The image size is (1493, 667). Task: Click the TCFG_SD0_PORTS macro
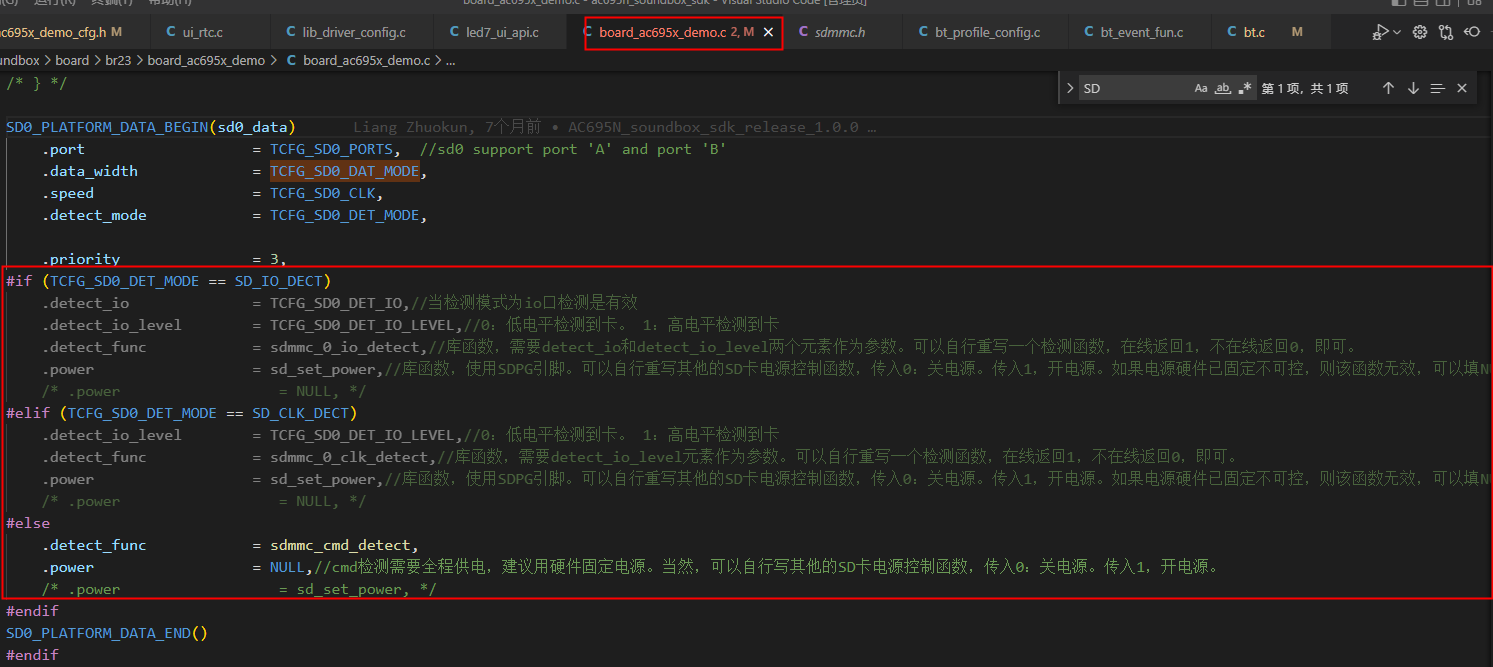click(x=333, y=149)
